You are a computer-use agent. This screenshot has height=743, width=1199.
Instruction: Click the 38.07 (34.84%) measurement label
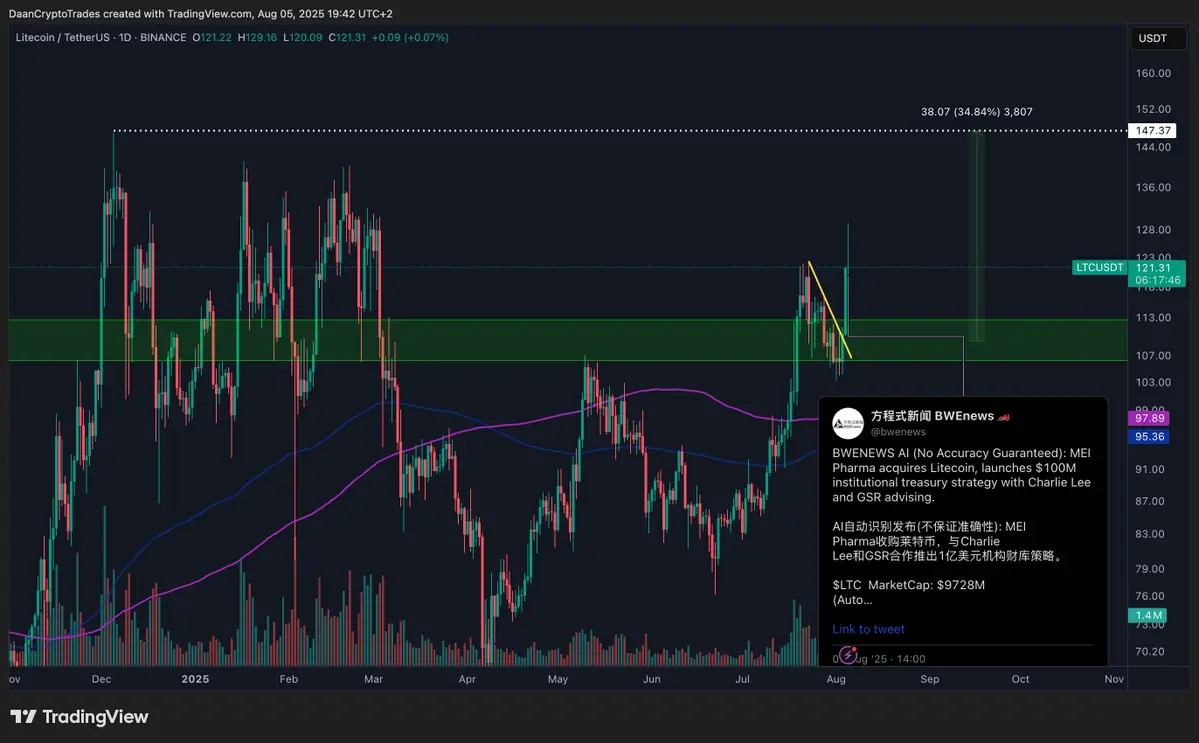click(x=976, y=112)
